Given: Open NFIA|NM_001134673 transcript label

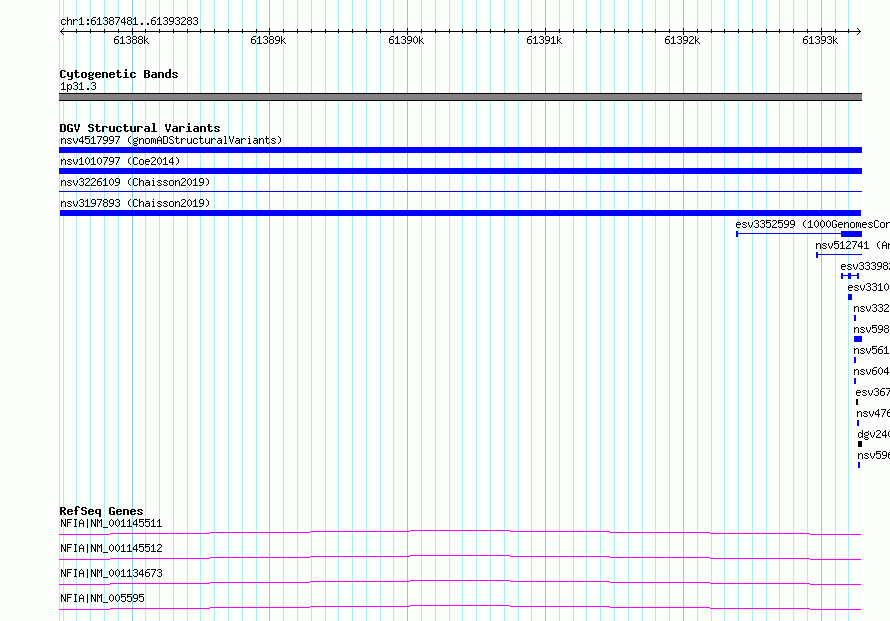Looking at the screenshot, I should pos(111,573).
